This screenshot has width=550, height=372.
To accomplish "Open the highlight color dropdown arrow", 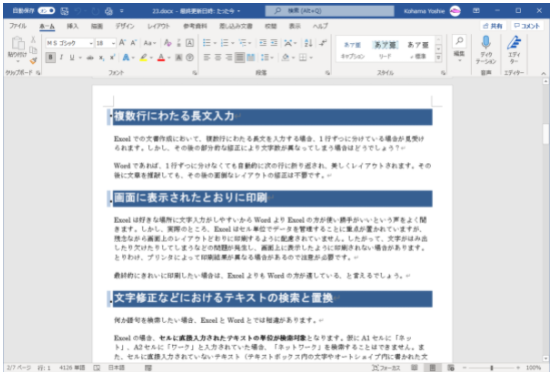I will (151, 58).
